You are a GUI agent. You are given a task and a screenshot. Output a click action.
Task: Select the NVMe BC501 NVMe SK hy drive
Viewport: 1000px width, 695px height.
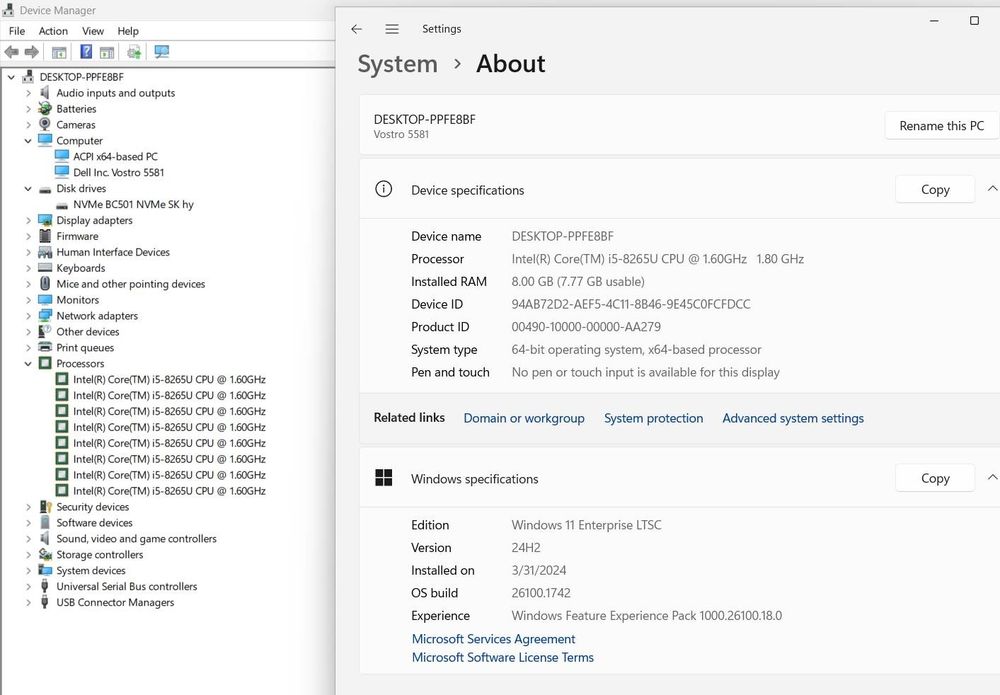(133, 204)
